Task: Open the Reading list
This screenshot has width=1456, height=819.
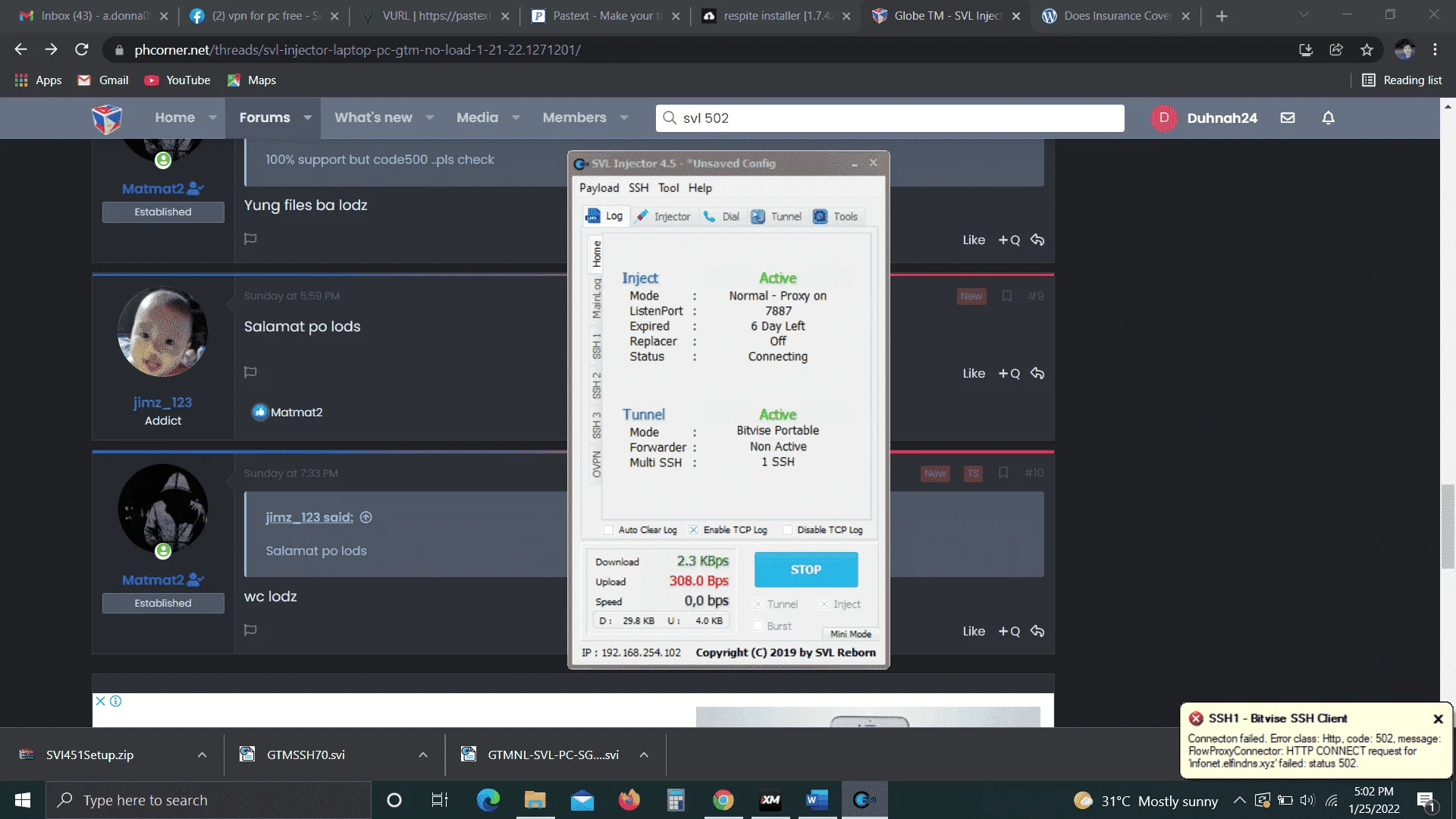Action: (1401, 80)
